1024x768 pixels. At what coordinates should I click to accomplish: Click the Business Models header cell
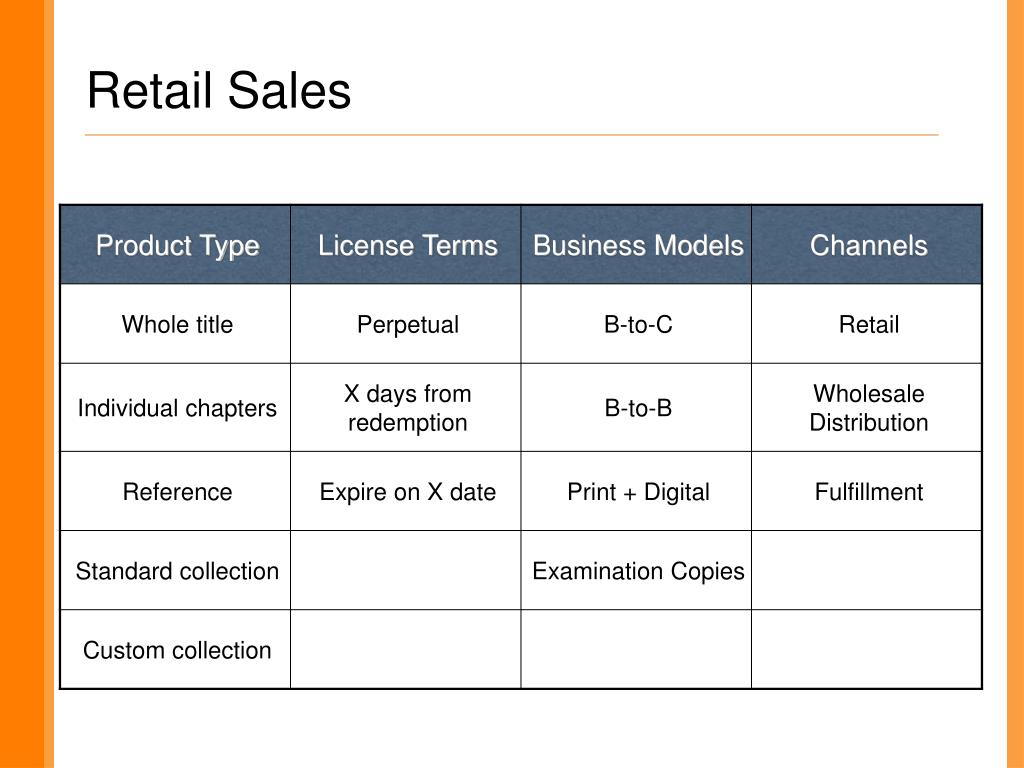point(636,244)
